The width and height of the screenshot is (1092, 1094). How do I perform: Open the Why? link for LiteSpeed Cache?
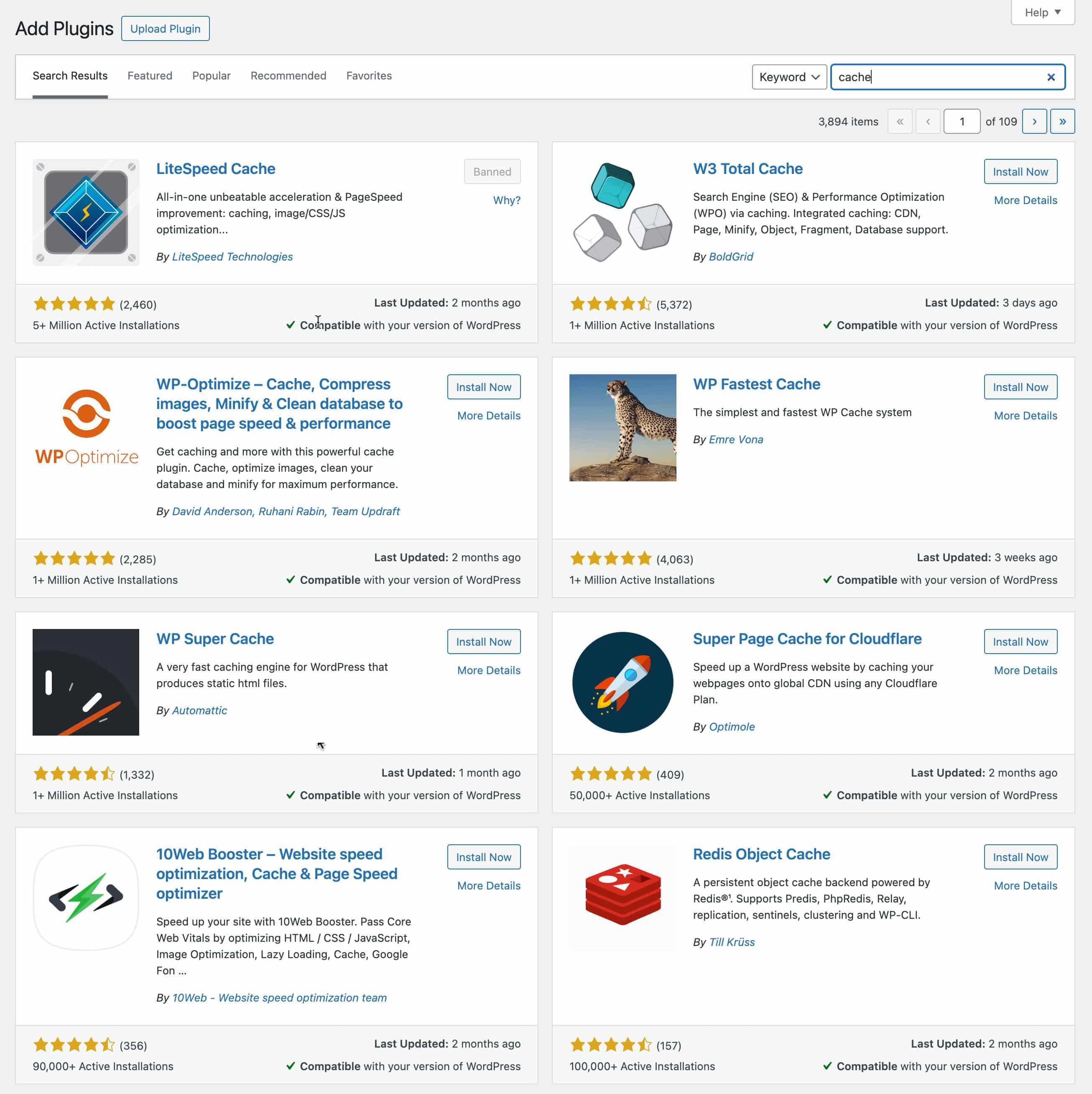pyautogui.click(x=507, y=200)
